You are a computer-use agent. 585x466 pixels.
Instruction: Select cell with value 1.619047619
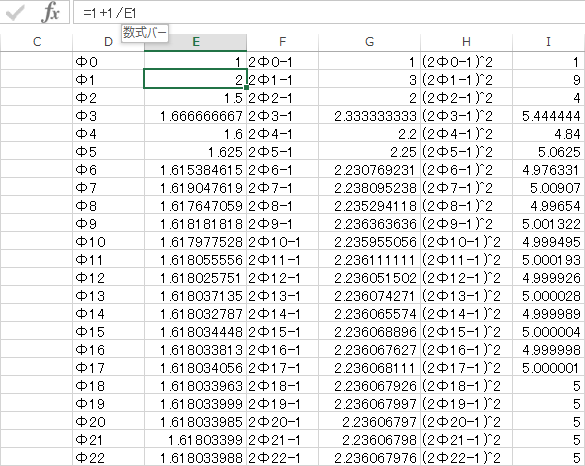195,187
